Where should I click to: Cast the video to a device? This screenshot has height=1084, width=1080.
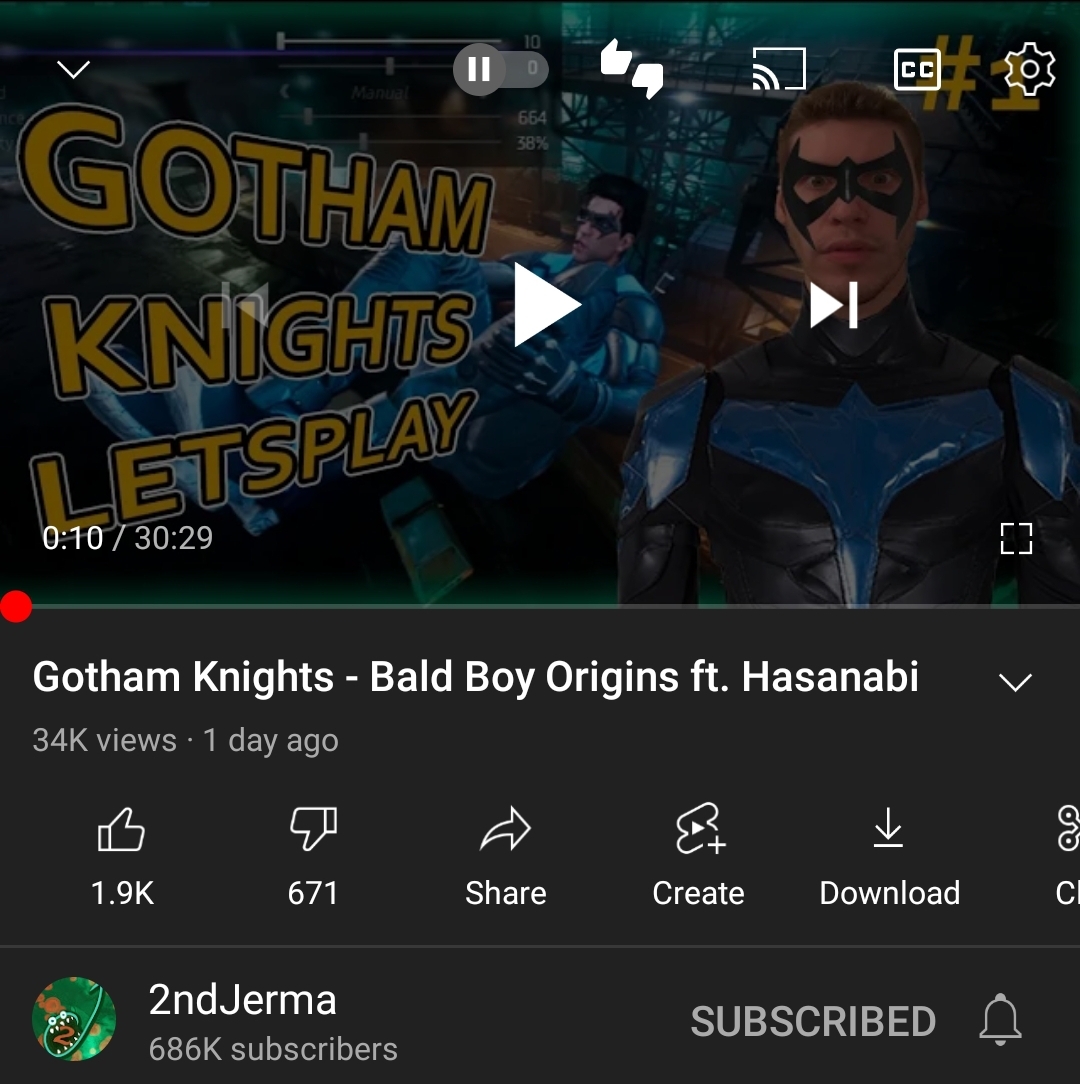pyautogui.click(x=779, y=68)
